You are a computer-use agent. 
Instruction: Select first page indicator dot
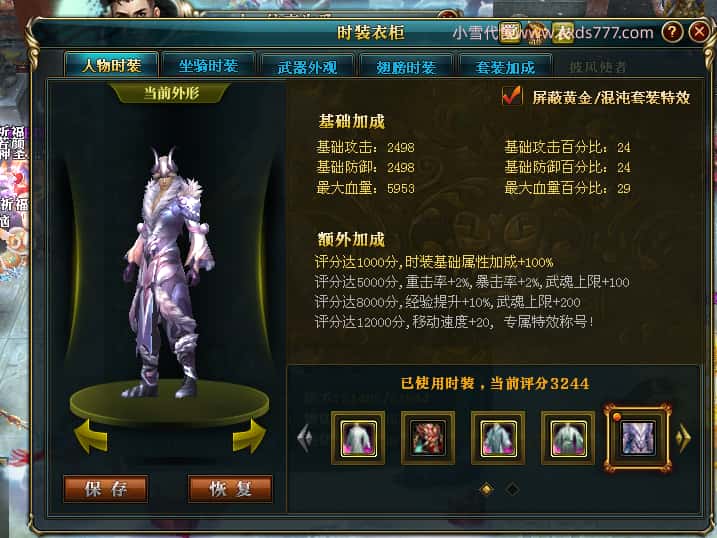(487, 490)
